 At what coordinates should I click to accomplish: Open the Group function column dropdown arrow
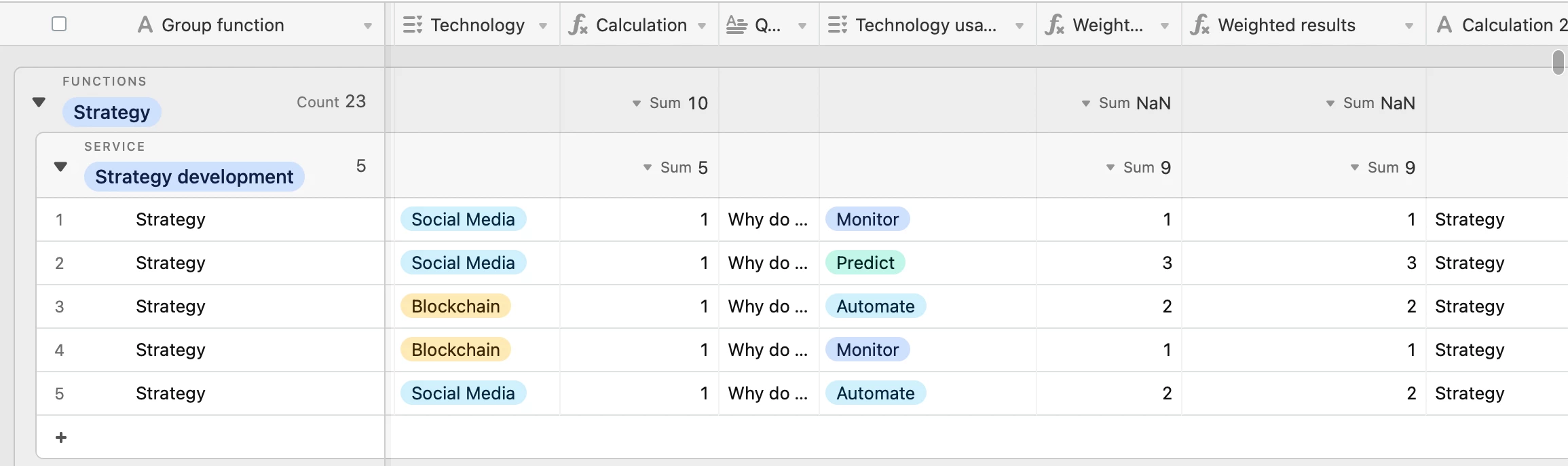coord(368,26)
